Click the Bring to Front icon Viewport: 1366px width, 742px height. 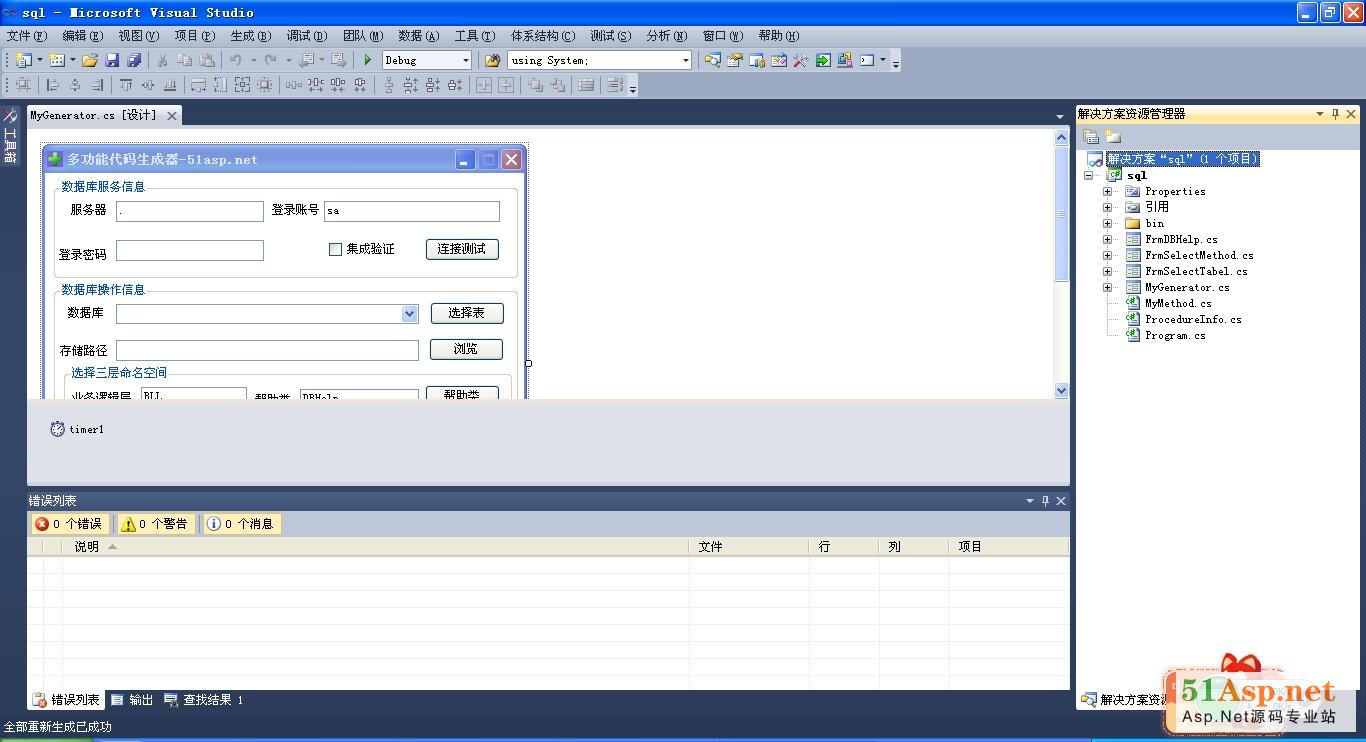pos(535,85)
